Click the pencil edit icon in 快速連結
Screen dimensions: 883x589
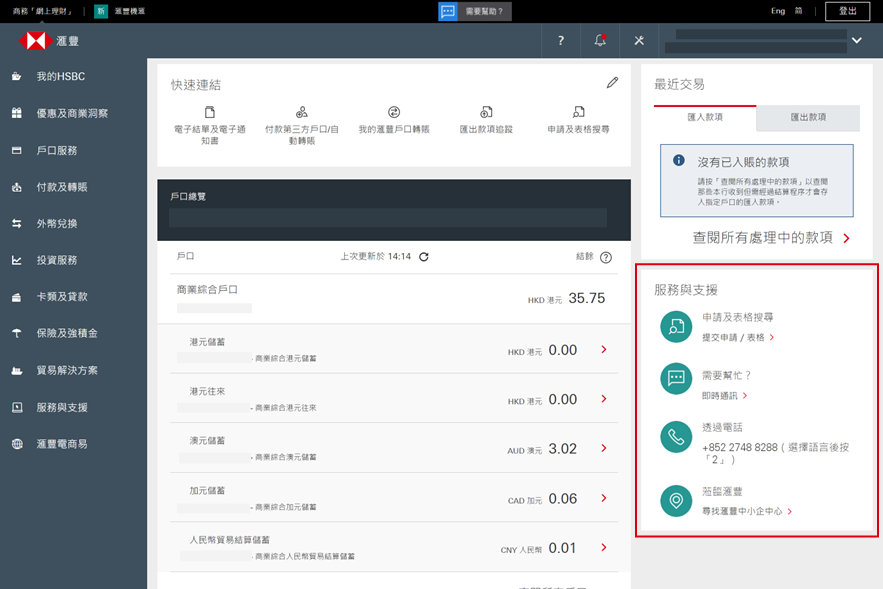[612, 83]
